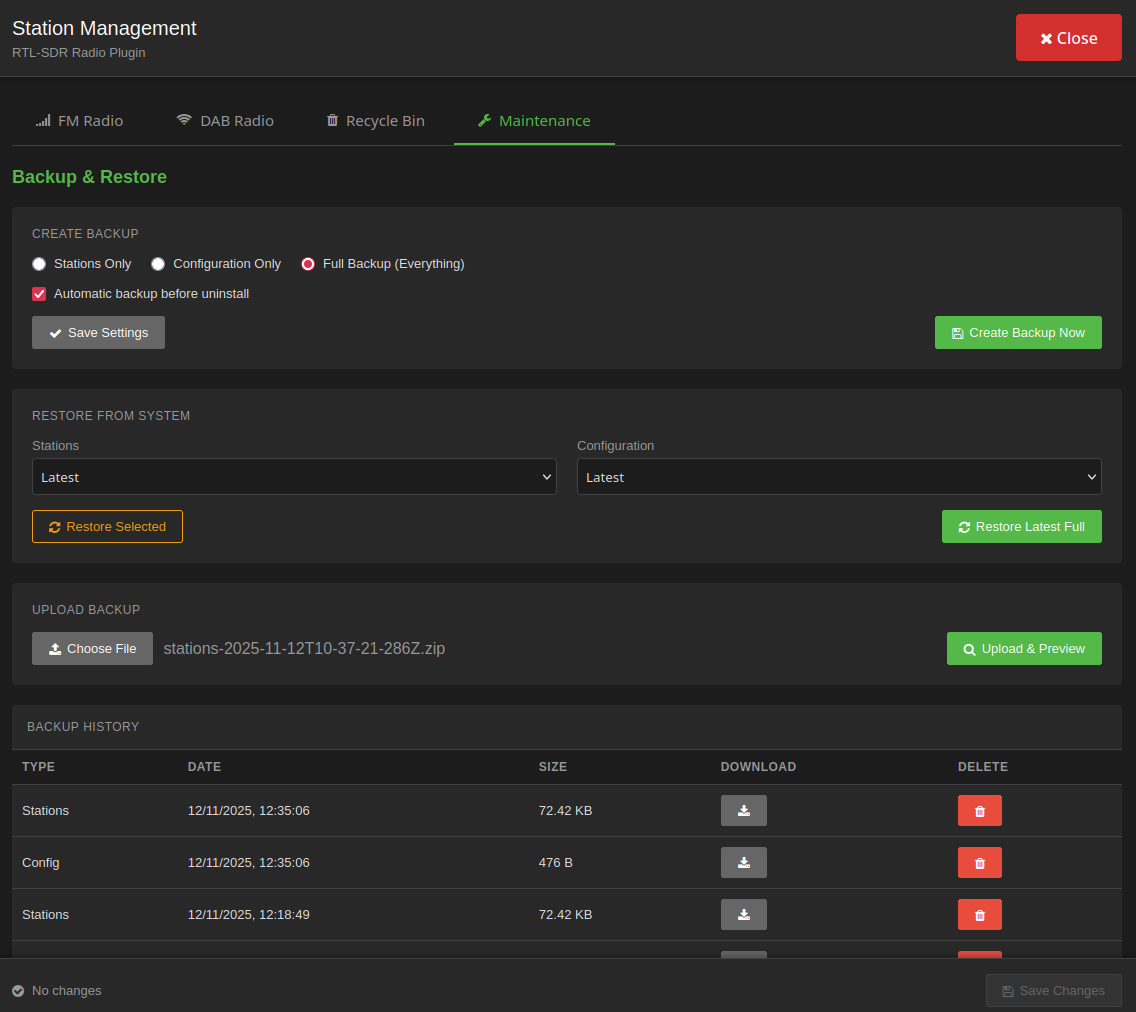Viewport: 1136px width, 1012px height.
Task: Click Restore Latest Full button
Action: 1021,527
